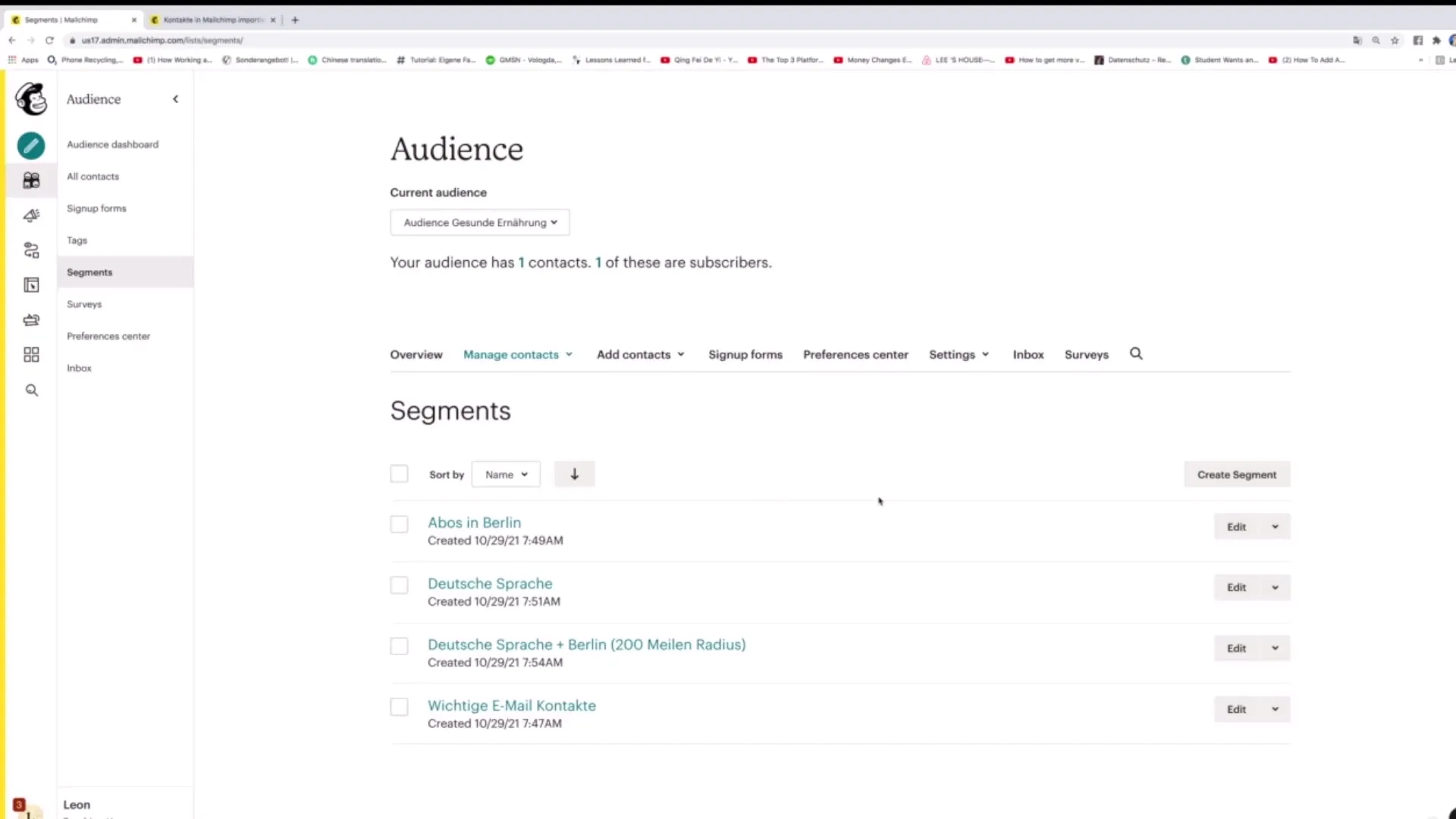The image size is (1456, 819).
Task: Click the search icon near Surveys tab
Action: pyautogui.click(x=1136, y=354)
